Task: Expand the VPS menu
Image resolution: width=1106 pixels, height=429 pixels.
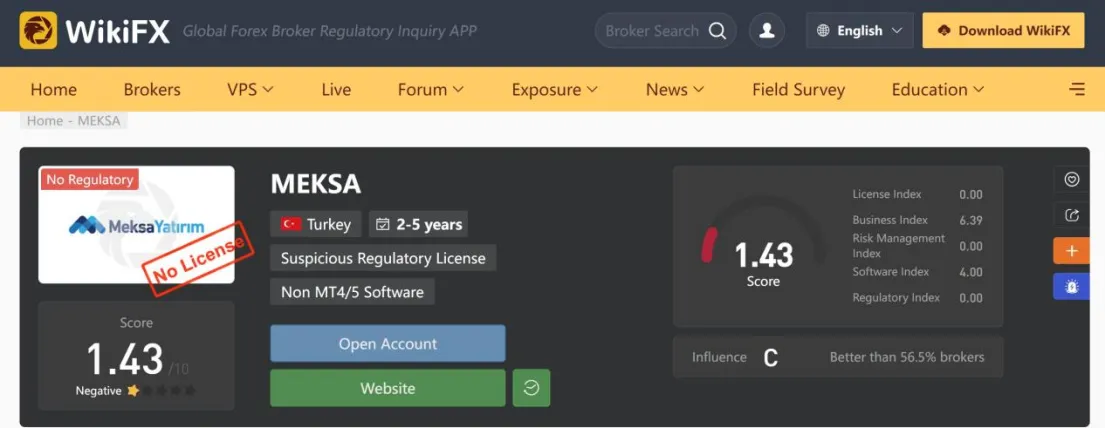Action: (250, 90)
